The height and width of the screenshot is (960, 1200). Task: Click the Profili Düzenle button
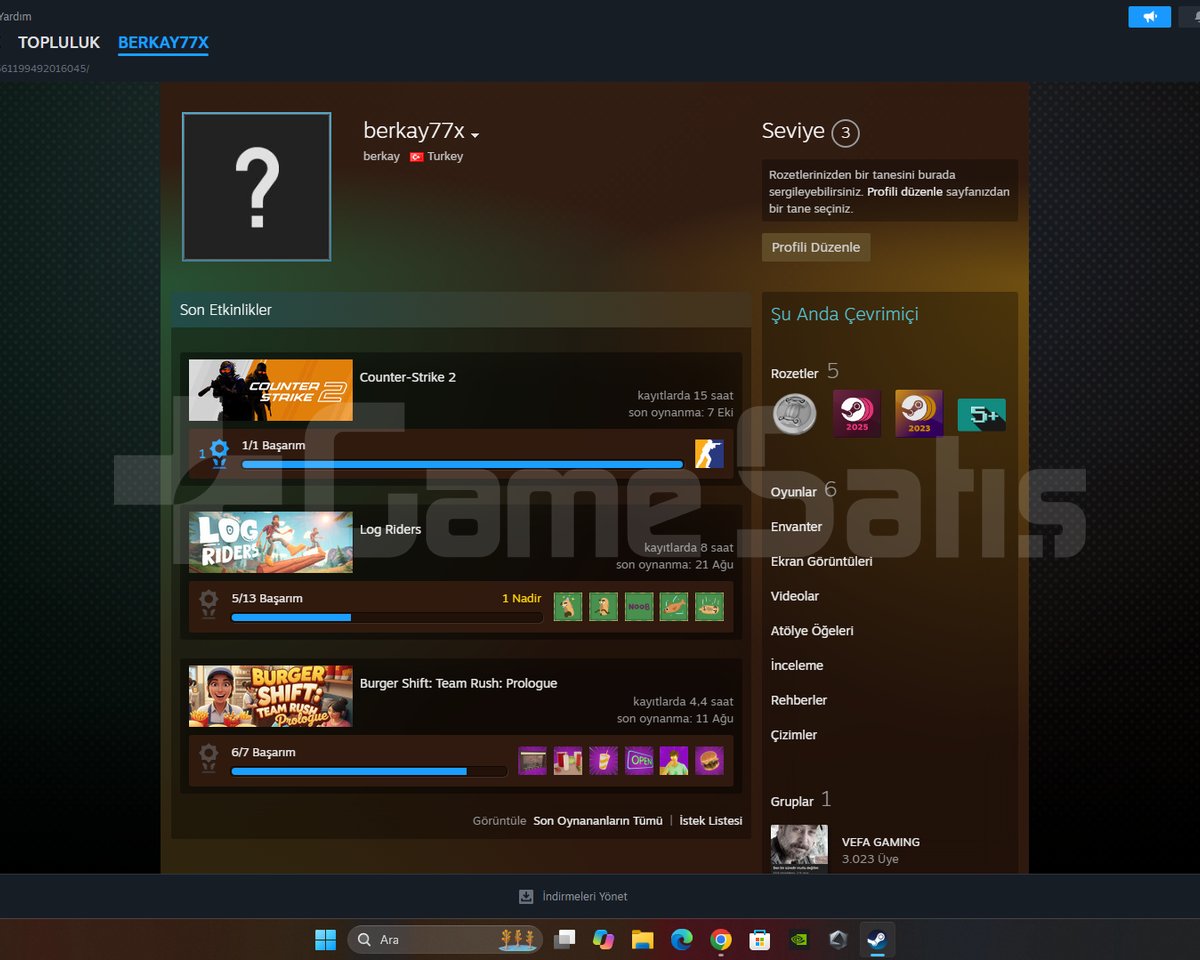pos(816,247)
